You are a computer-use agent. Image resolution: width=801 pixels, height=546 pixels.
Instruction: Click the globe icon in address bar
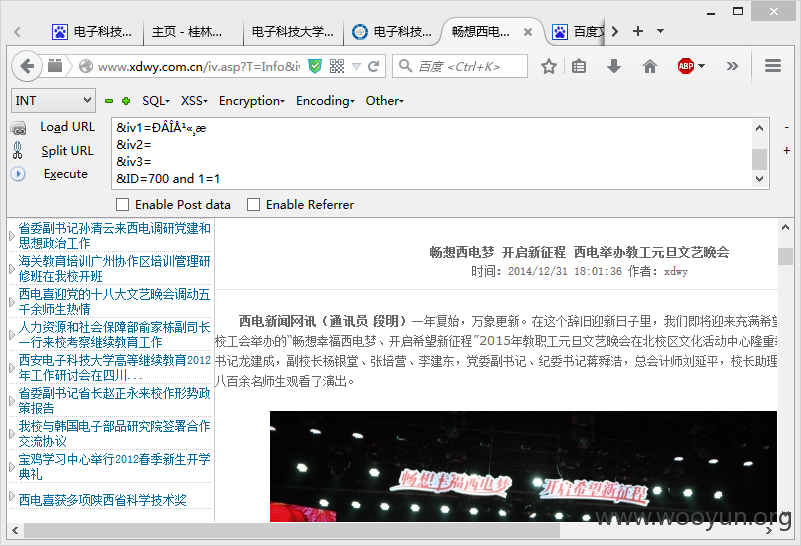86,66
